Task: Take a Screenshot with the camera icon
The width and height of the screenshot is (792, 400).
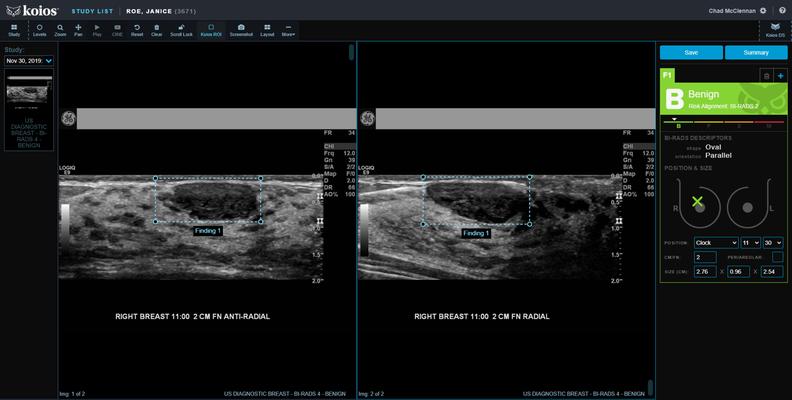Action: click(241, 29)
